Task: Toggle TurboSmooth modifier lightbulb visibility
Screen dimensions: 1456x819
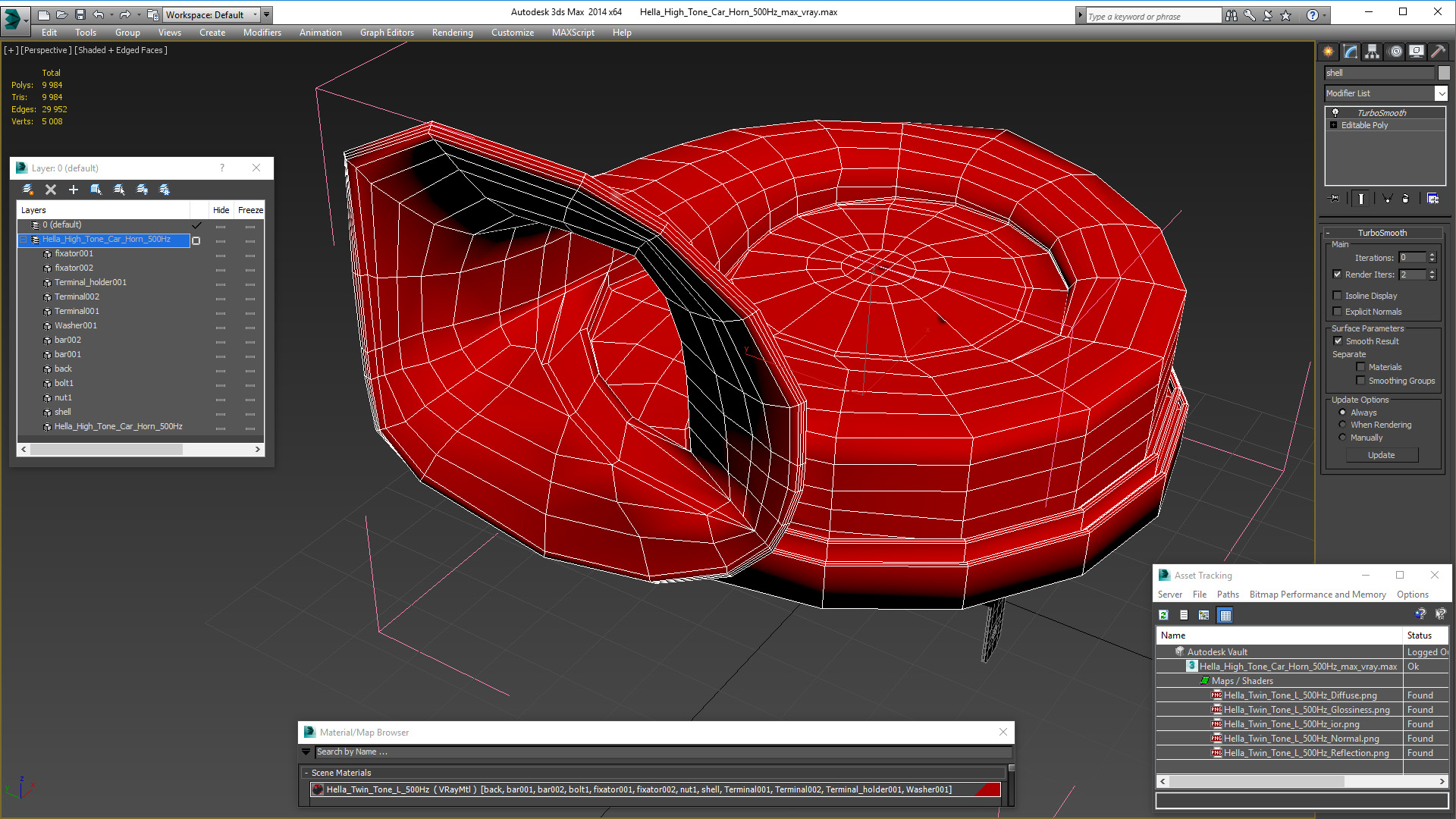Action: coord(1335,113)
